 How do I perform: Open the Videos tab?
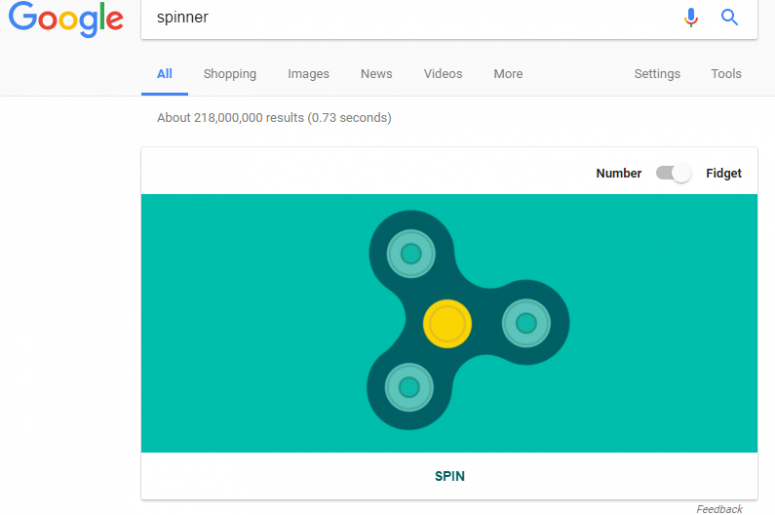[443, 74]
